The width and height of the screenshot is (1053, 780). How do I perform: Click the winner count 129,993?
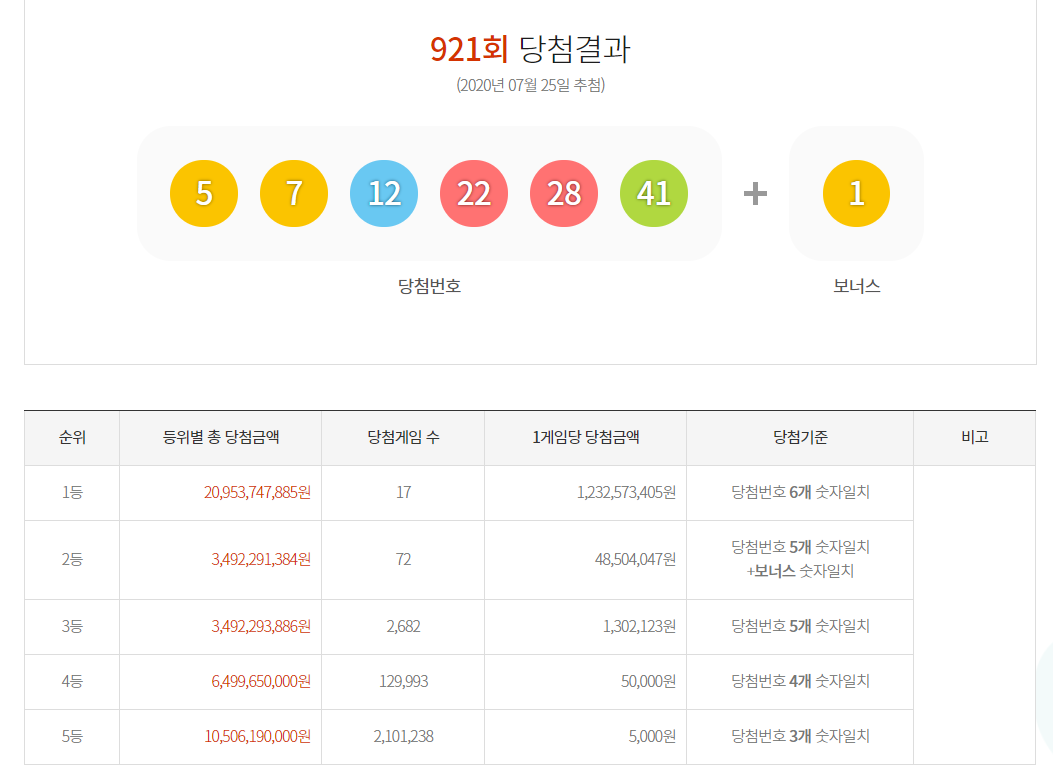(x=403, y=682)
